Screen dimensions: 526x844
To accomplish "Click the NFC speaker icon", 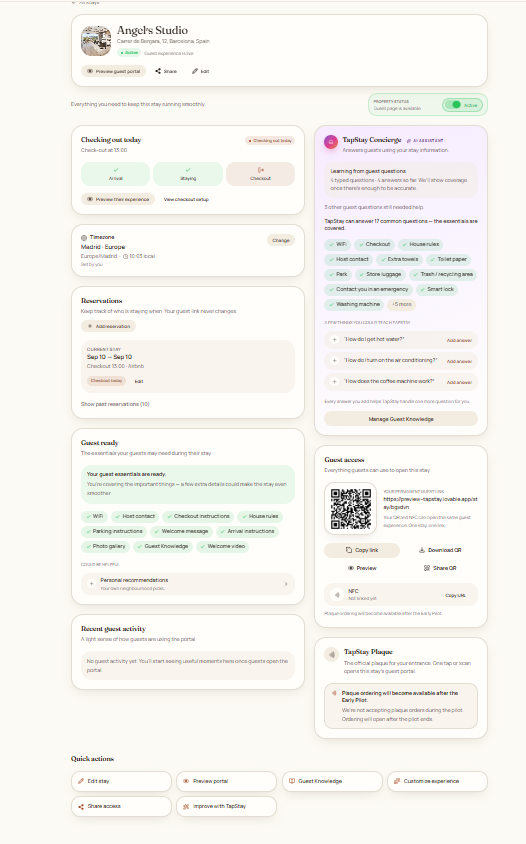I will (337, 595).
